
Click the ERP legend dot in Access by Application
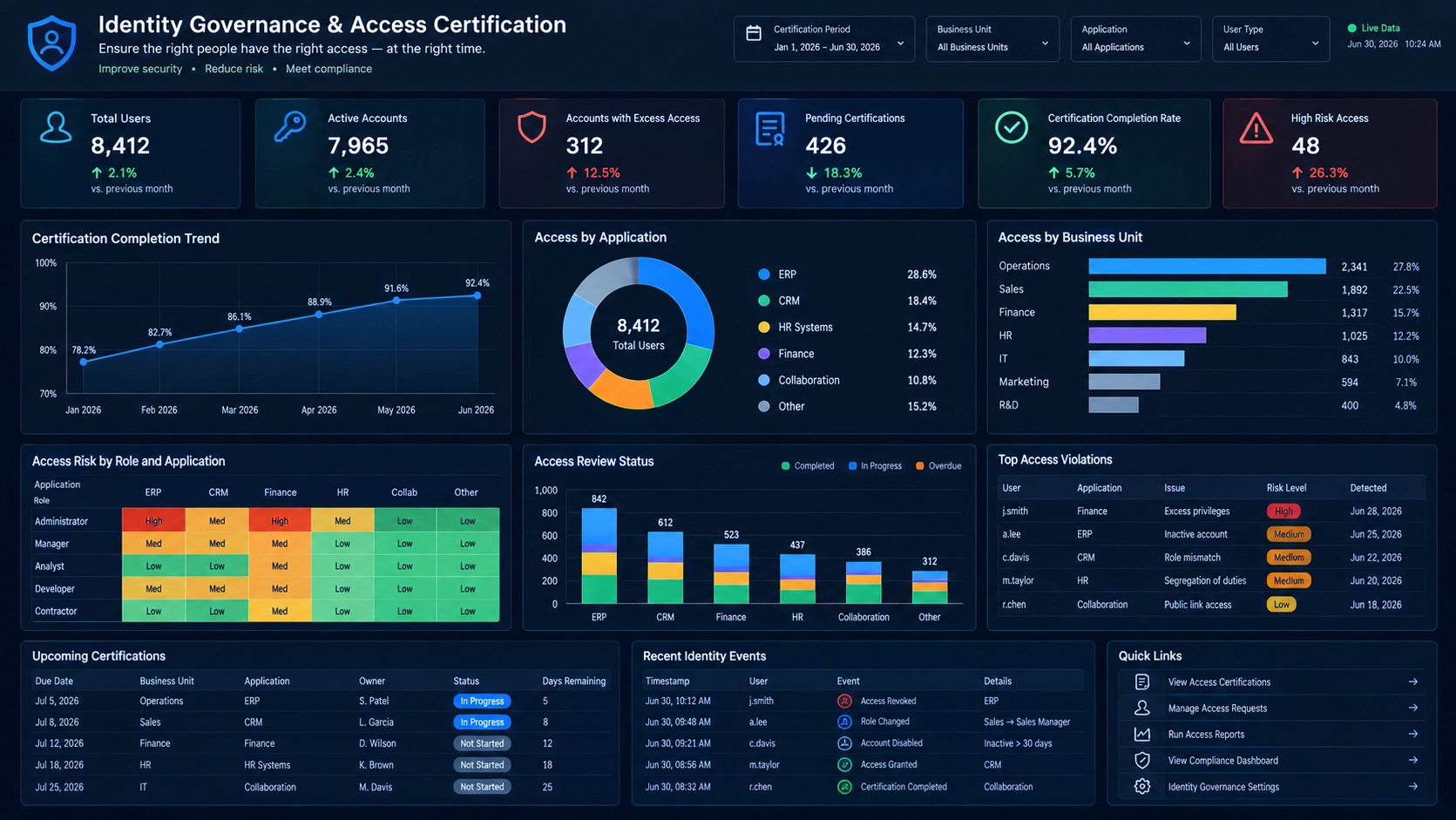(764, 274)
